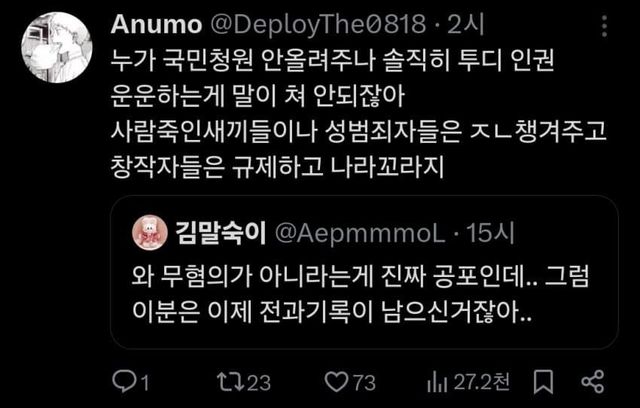This screenshot has width=640, height=408.
Task: Open the three-dot more options menu
Action: pyautogui.click(x=604, y=27)
